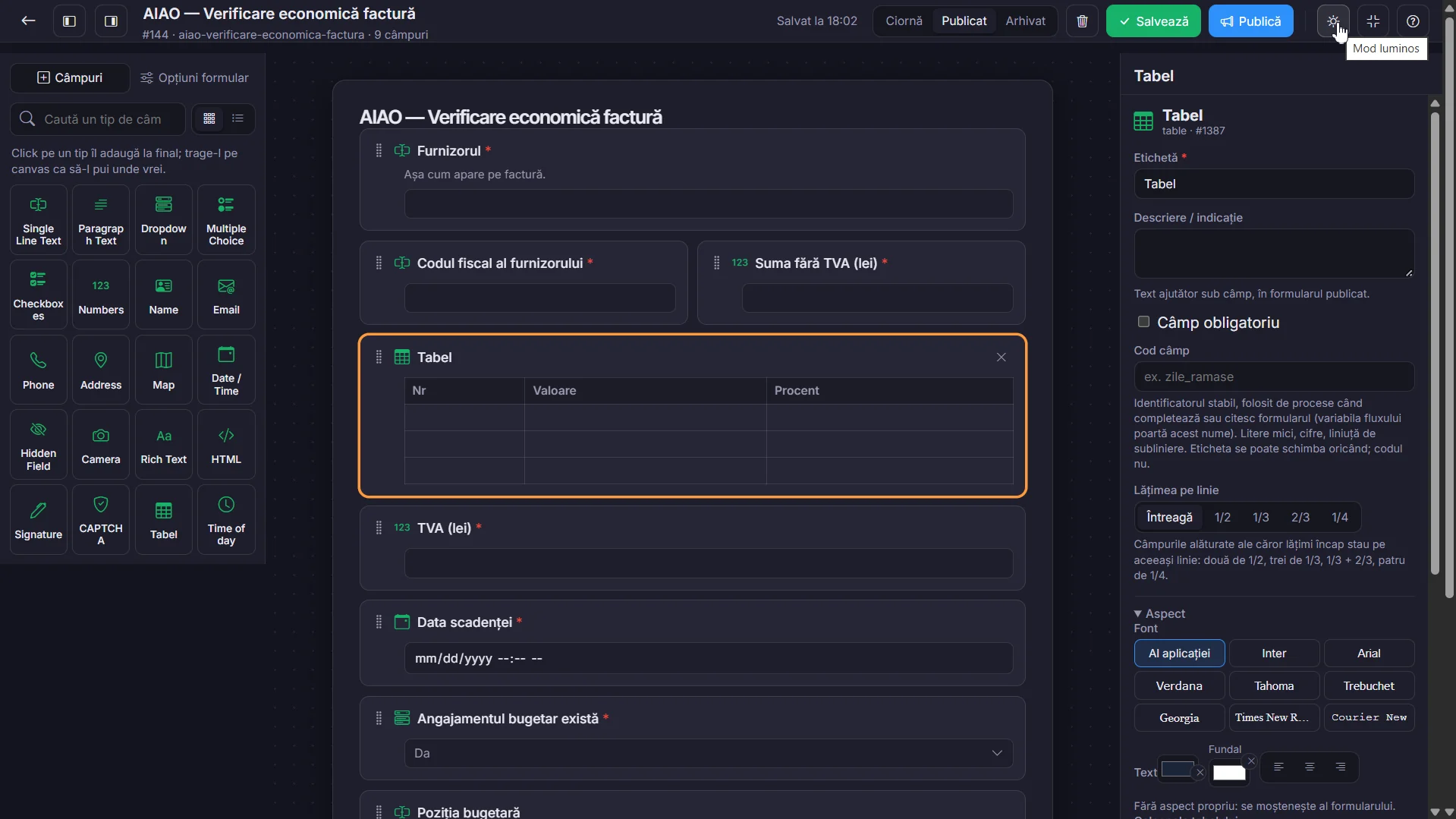Click the Cod câmp input field
This screenshot has width=1456, height=819.
1274,376
